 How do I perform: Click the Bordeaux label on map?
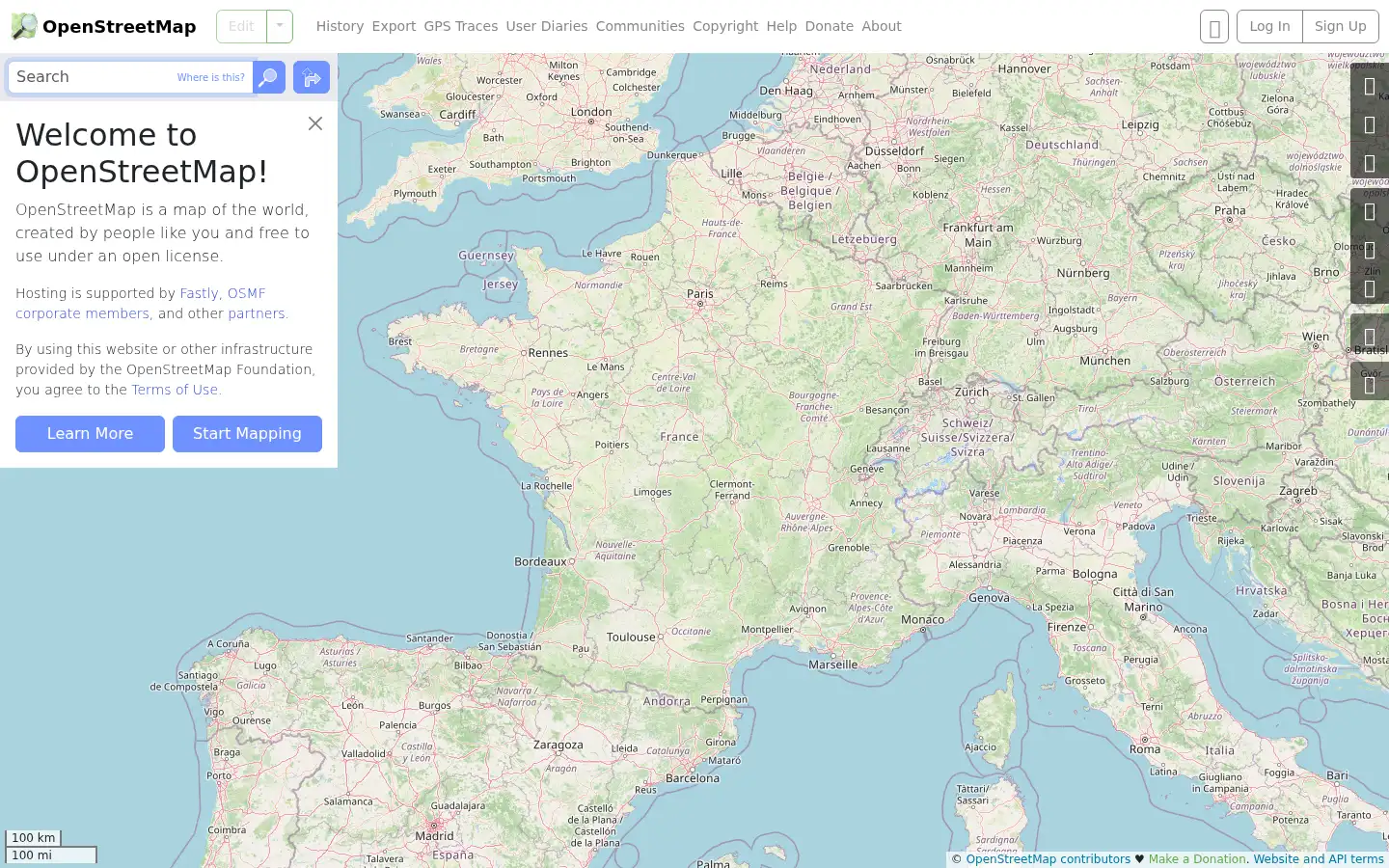point(541,561)
